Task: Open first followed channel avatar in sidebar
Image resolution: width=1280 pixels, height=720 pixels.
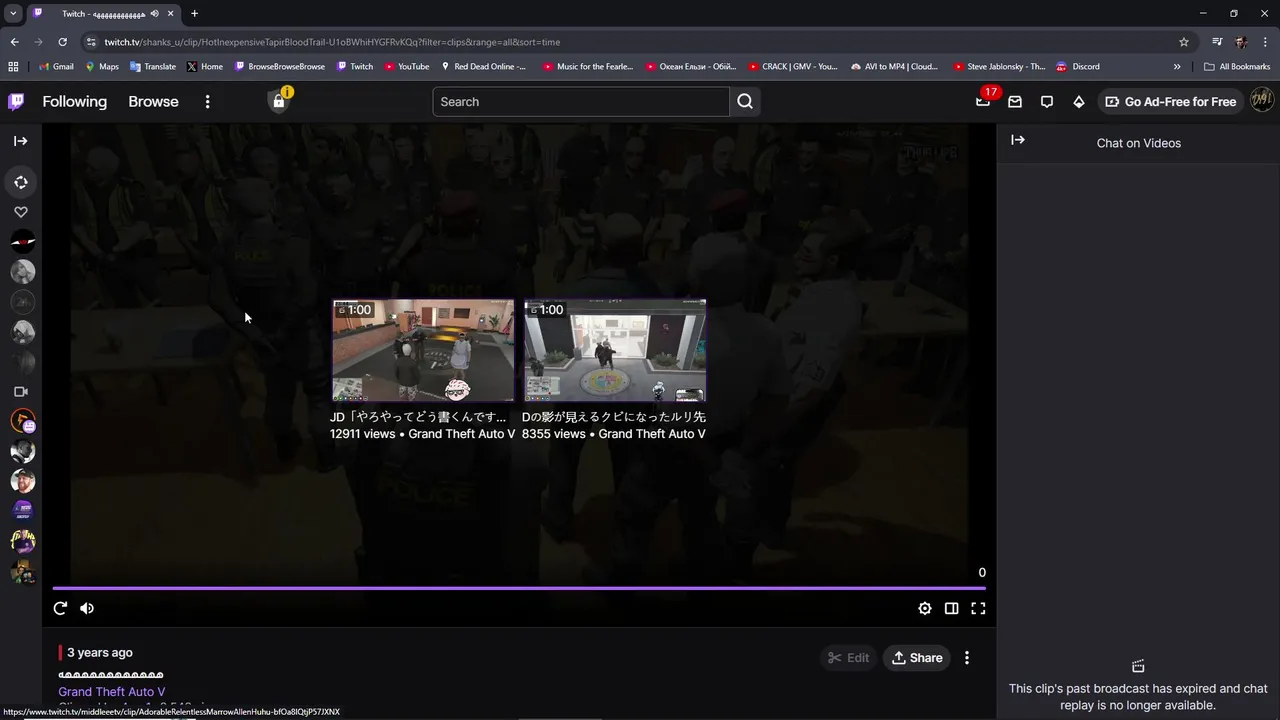Action: point(22,241)
